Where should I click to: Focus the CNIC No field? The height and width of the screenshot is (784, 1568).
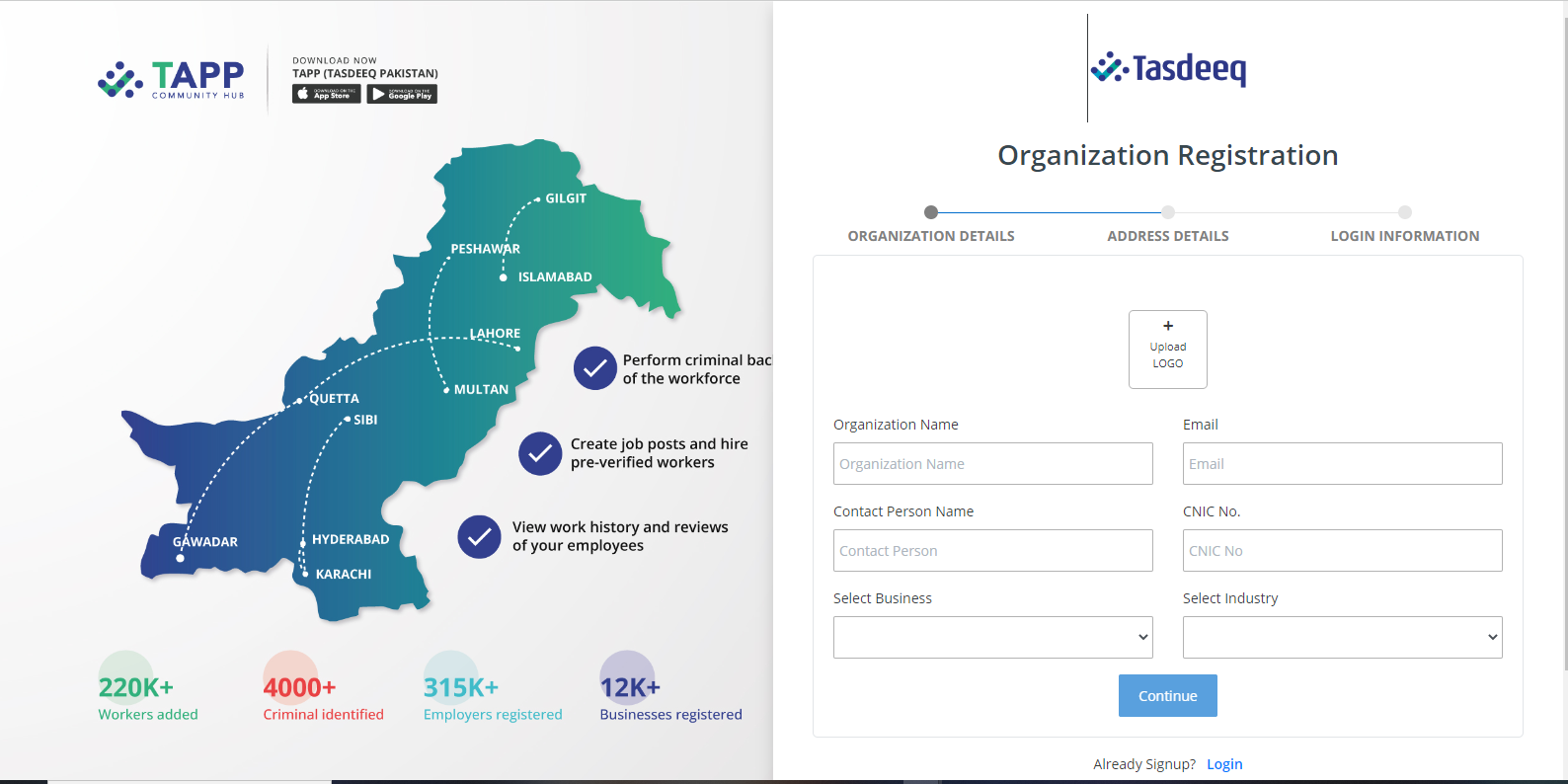(x=1343, y=551)
